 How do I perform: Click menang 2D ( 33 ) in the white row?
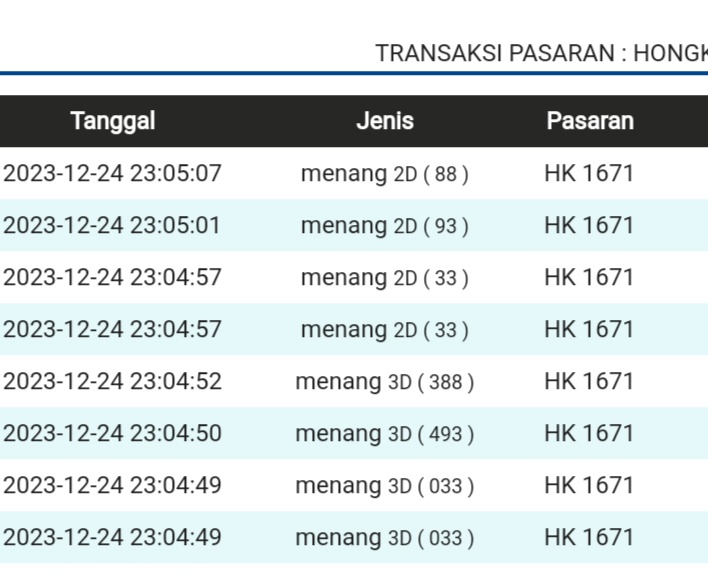click(385, 277)
